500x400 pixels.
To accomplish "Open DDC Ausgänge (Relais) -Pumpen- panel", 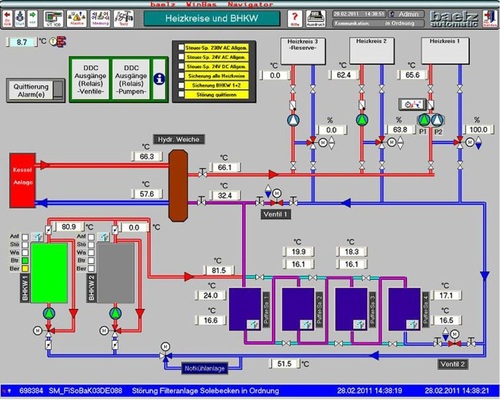I will tap(131, 79).
